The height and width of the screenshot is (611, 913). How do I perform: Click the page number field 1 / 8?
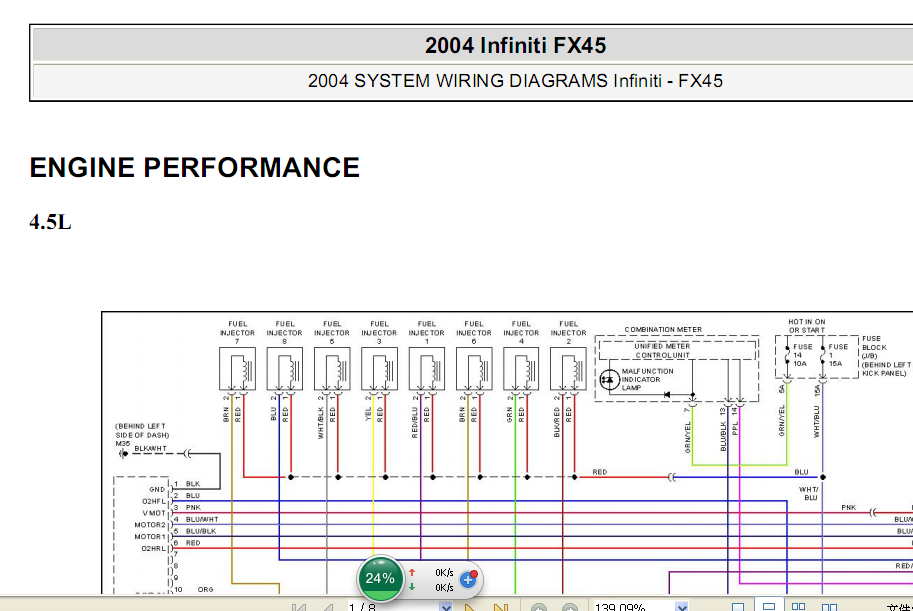(x=394, y=607)
